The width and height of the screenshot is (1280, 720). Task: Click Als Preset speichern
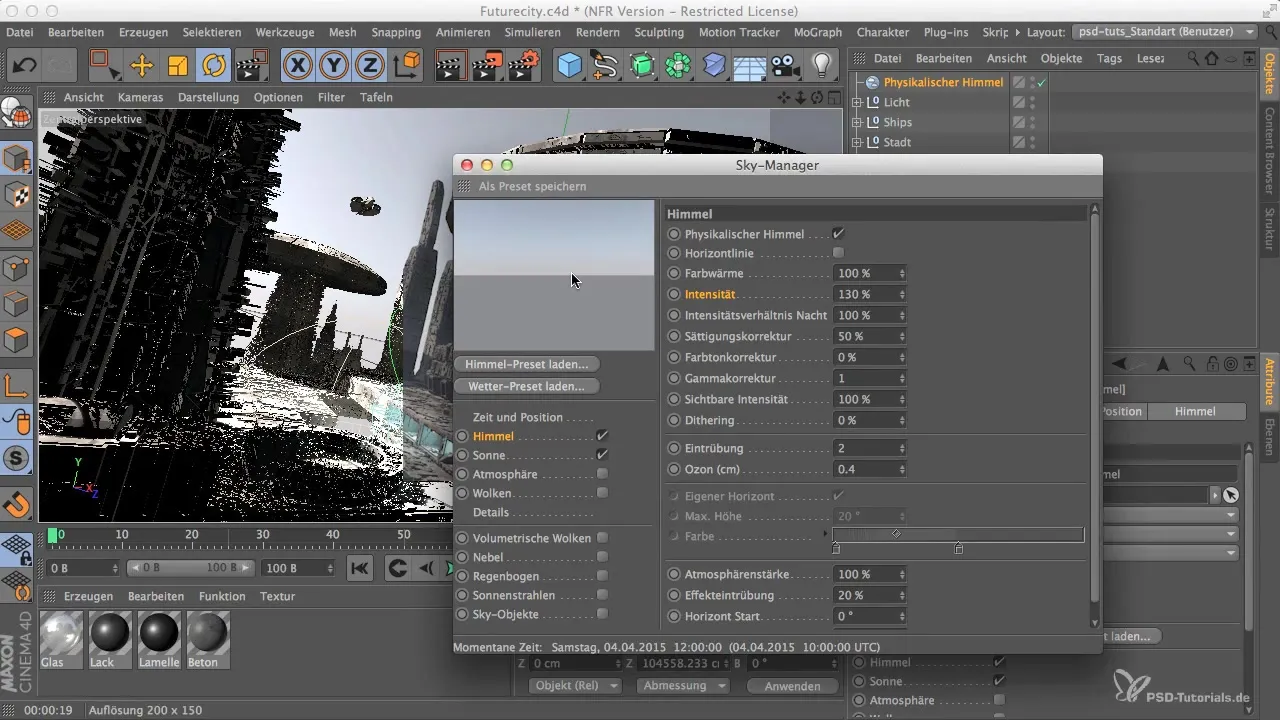532,186
